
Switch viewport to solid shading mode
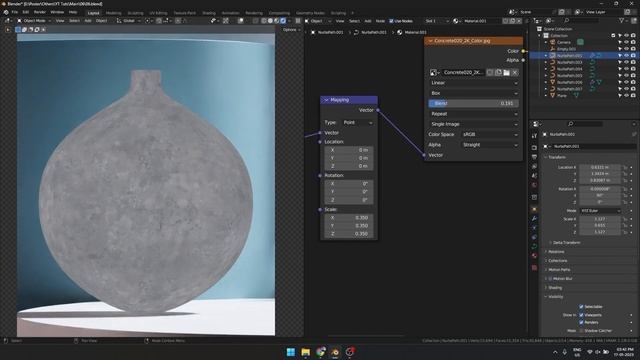click(x=270, y=20)
